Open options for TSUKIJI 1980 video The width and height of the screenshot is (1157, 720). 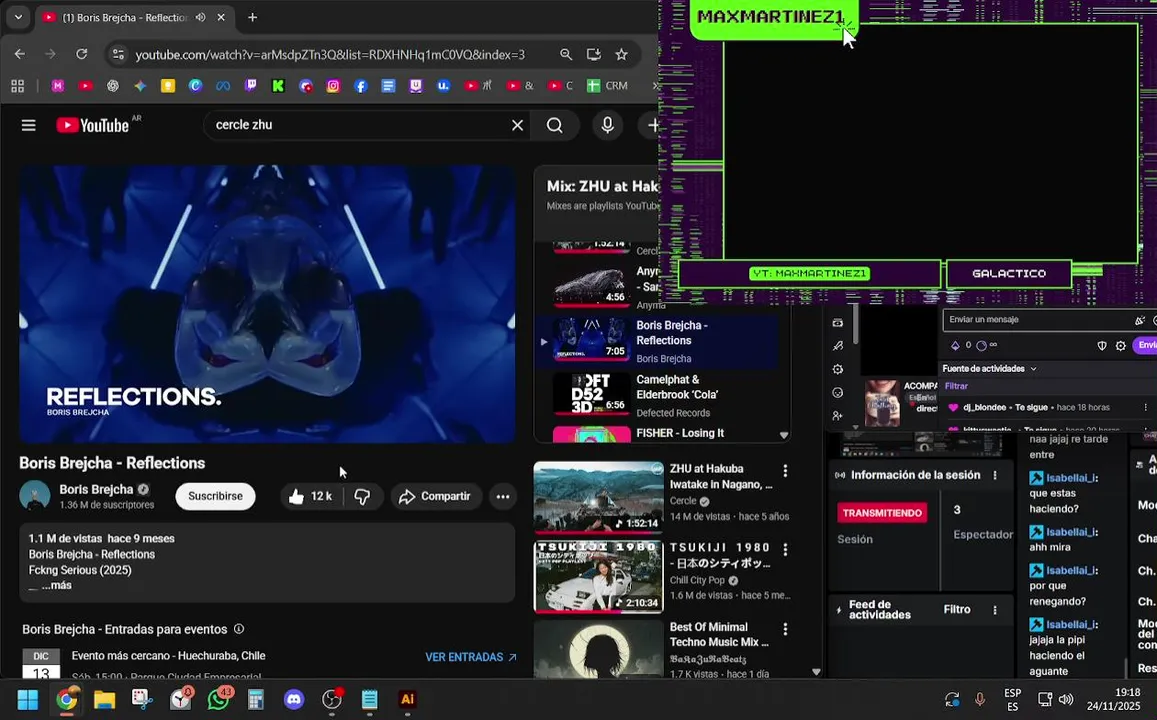785,550
